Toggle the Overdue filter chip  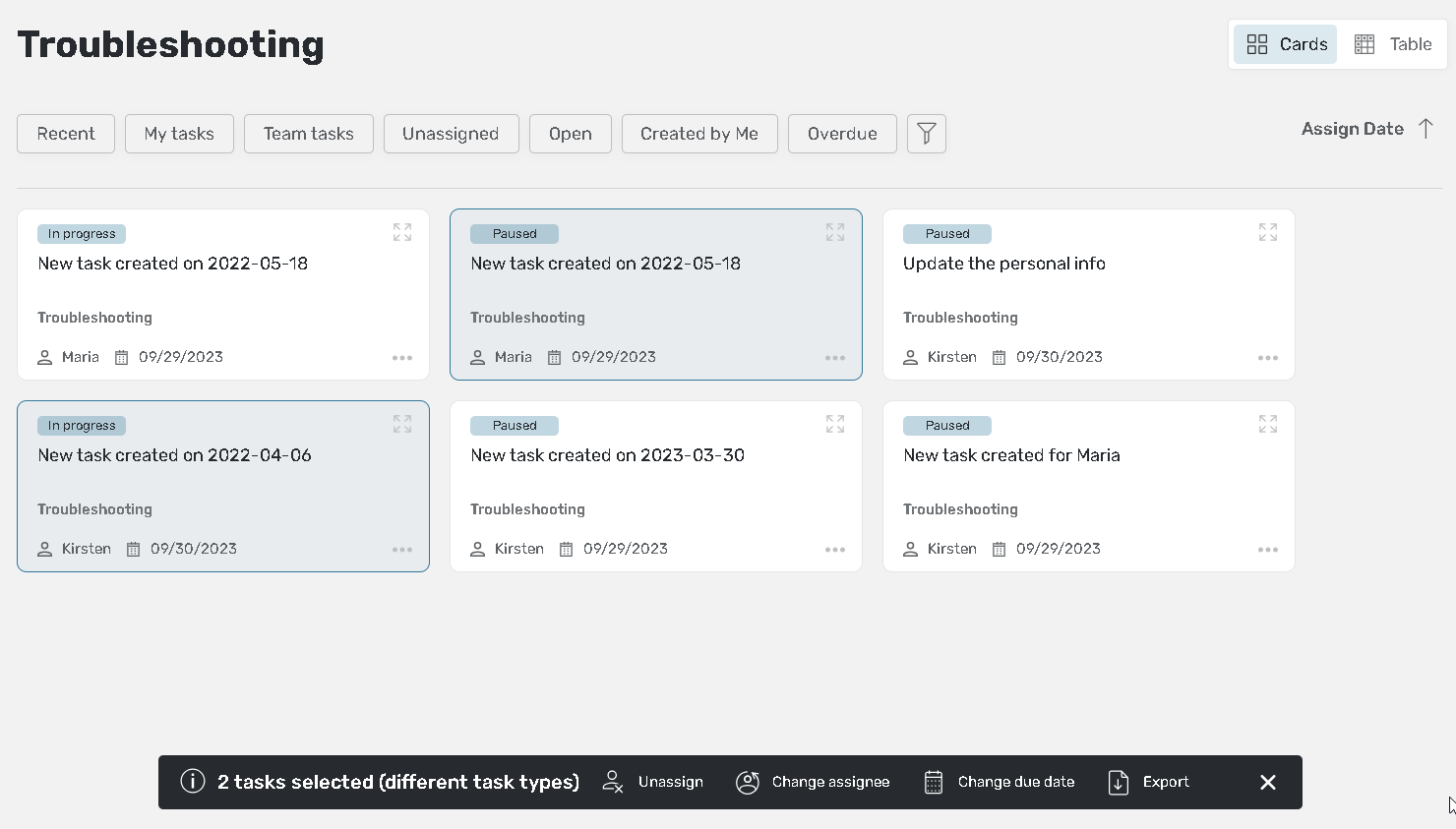coord(841,134)
